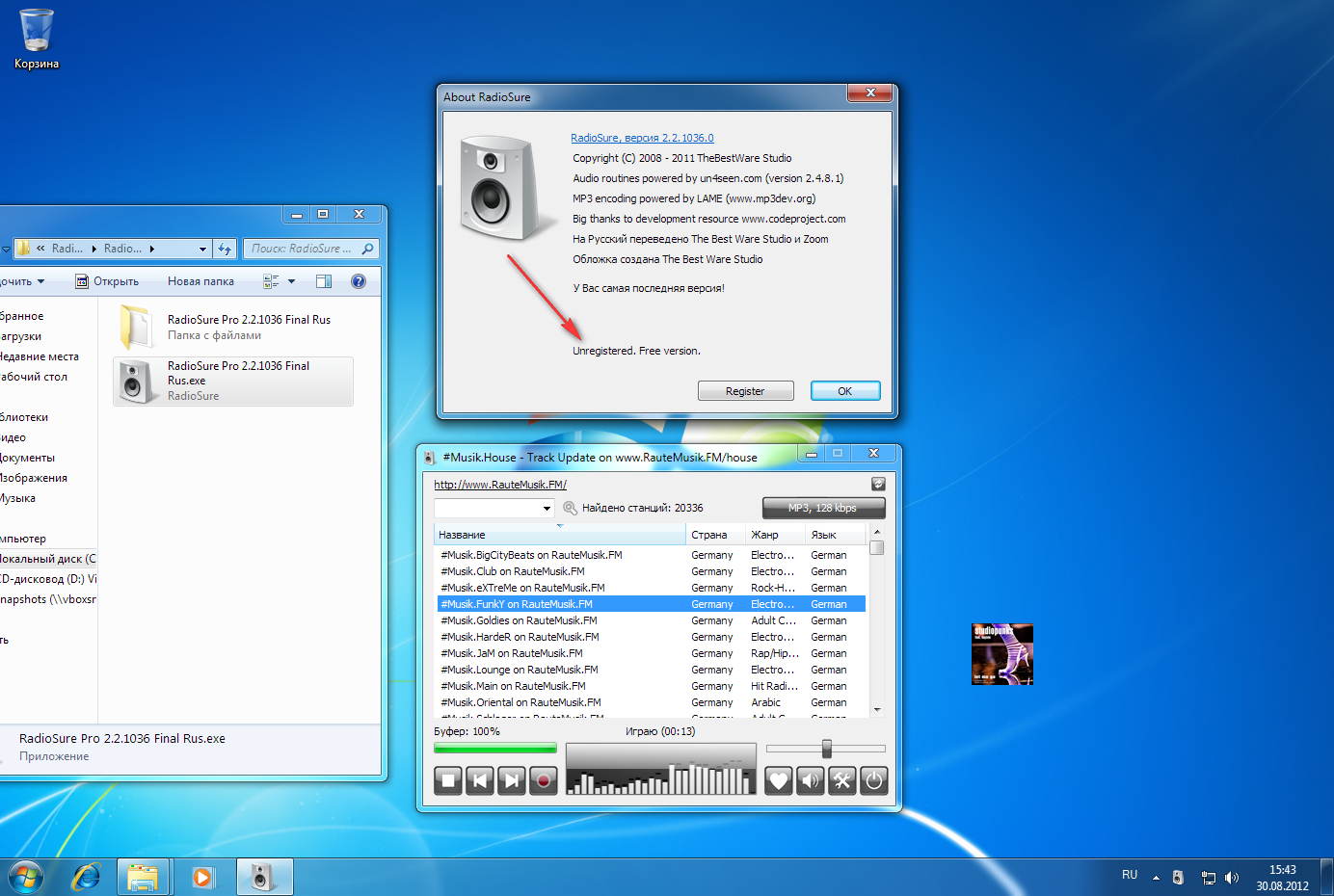Select the RadioSure Pro 2.2.1036 Final Rus folder
Image resolution: width=1334 pixels, height=896 pixels.
point(233,328)
